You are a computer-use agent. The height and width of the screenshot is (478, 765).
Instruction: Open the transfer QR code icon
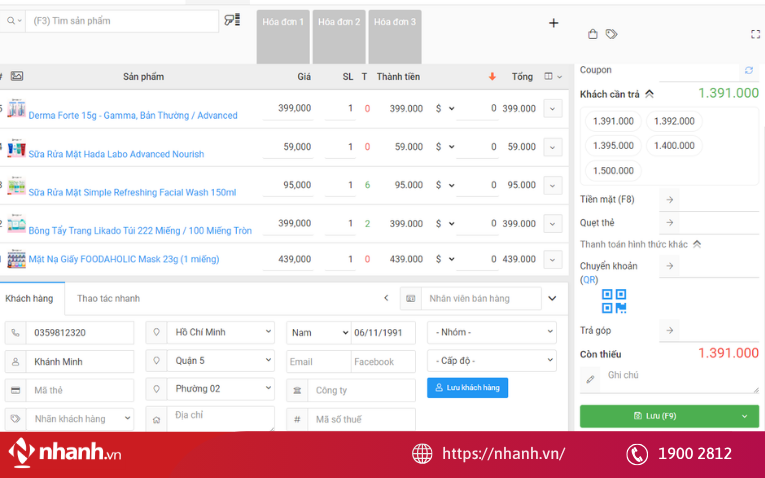614,301
